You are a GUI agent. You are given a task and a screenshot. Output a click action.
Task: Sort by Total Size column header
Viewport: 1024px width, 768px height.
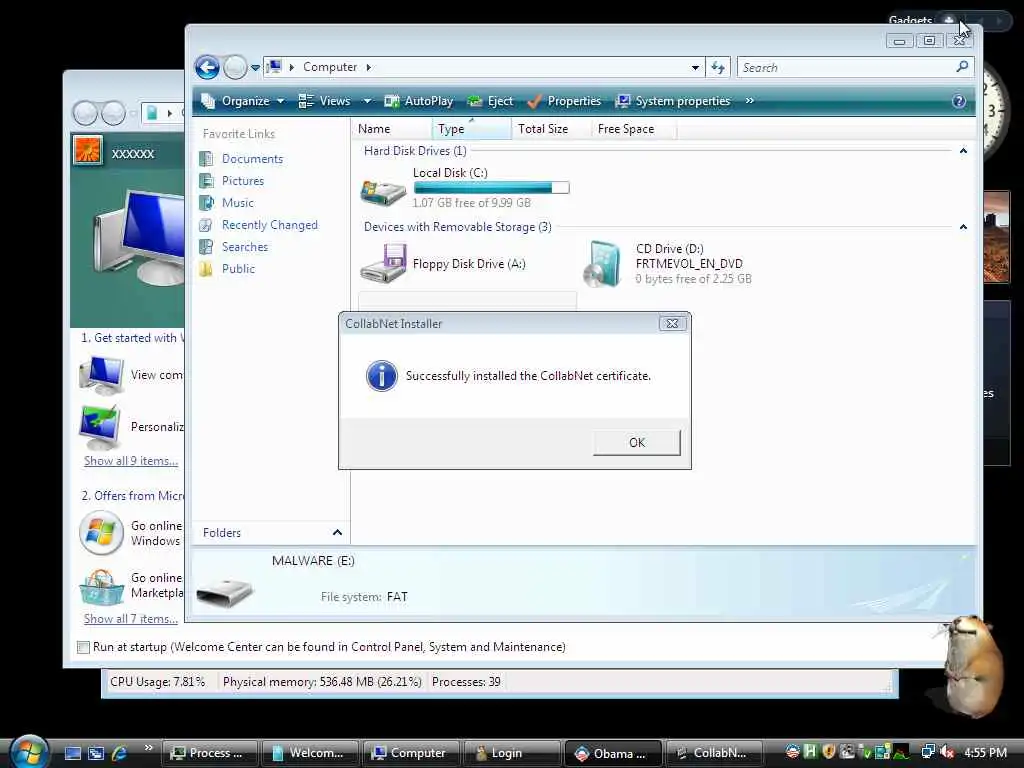552,129
